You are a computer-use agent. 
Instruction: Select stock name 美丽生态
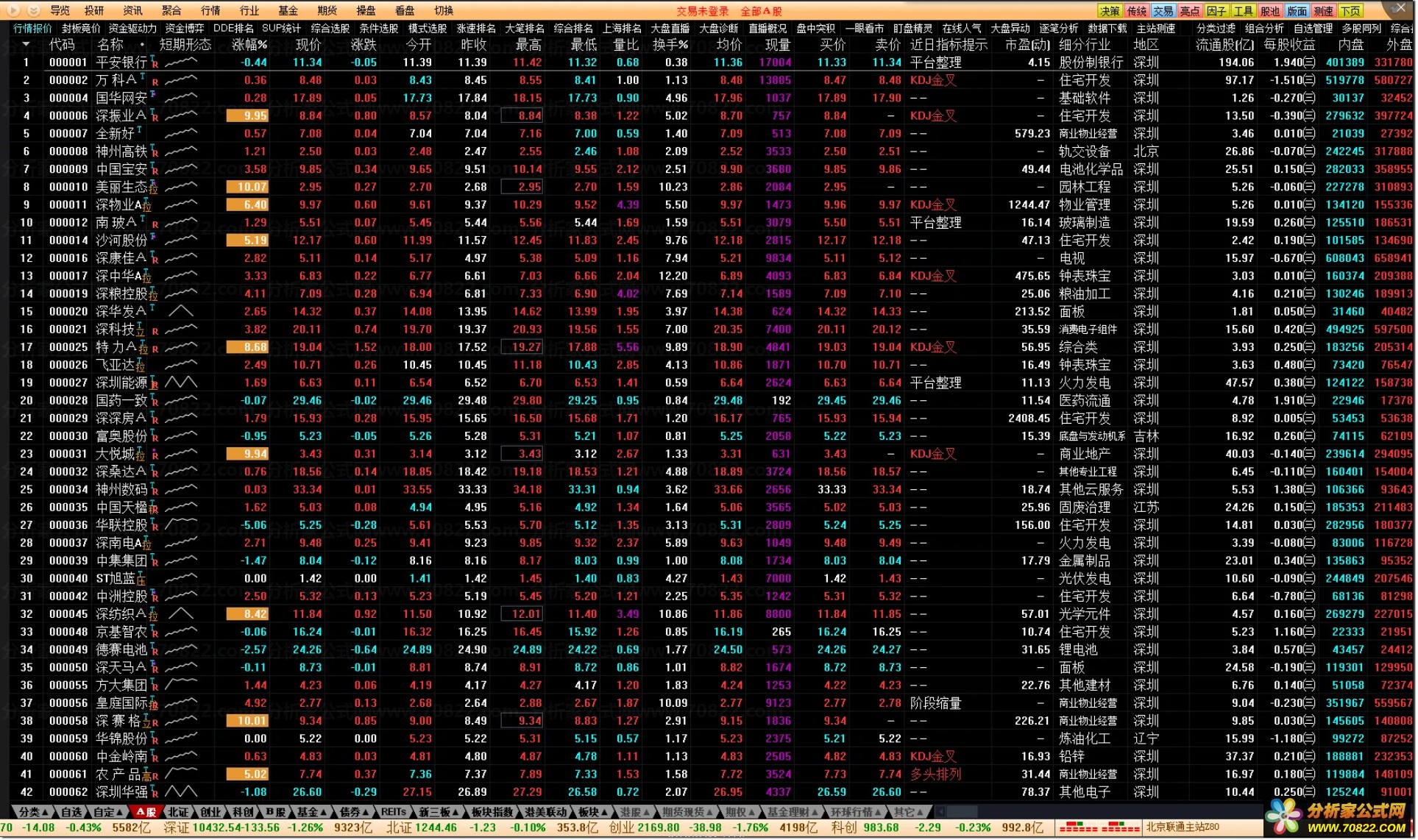(x=121, y=187)
